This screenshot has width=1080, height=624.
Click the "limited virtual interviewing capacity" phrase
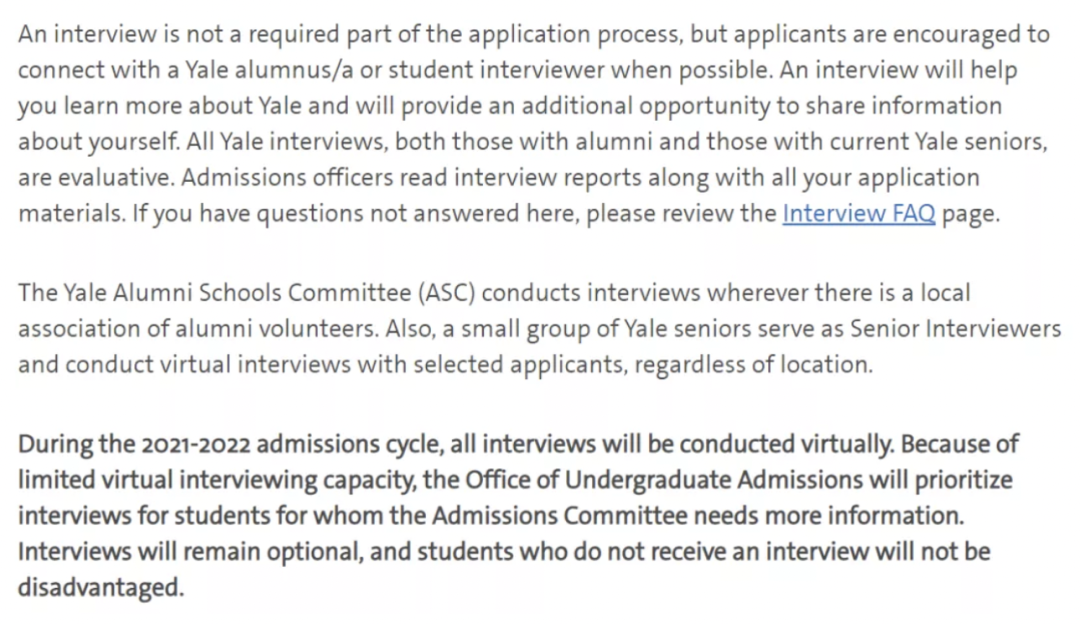click(x=218, y=480)
